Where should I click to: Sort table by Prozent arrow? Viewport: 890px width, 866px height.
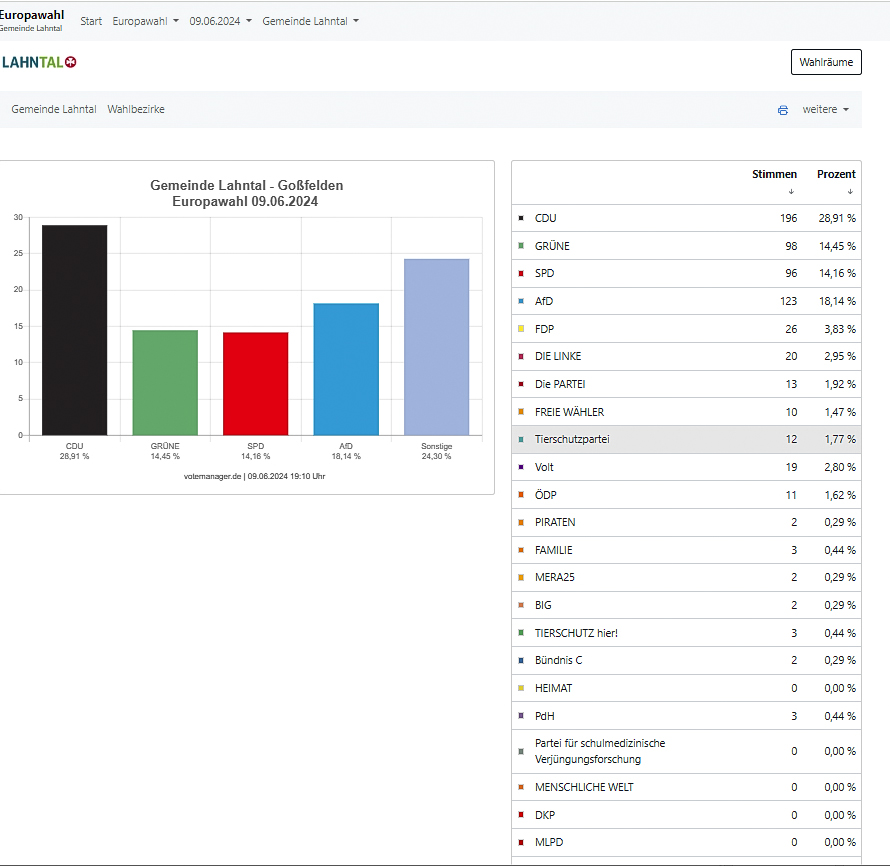pyautogui.click(x=850, y=191)
